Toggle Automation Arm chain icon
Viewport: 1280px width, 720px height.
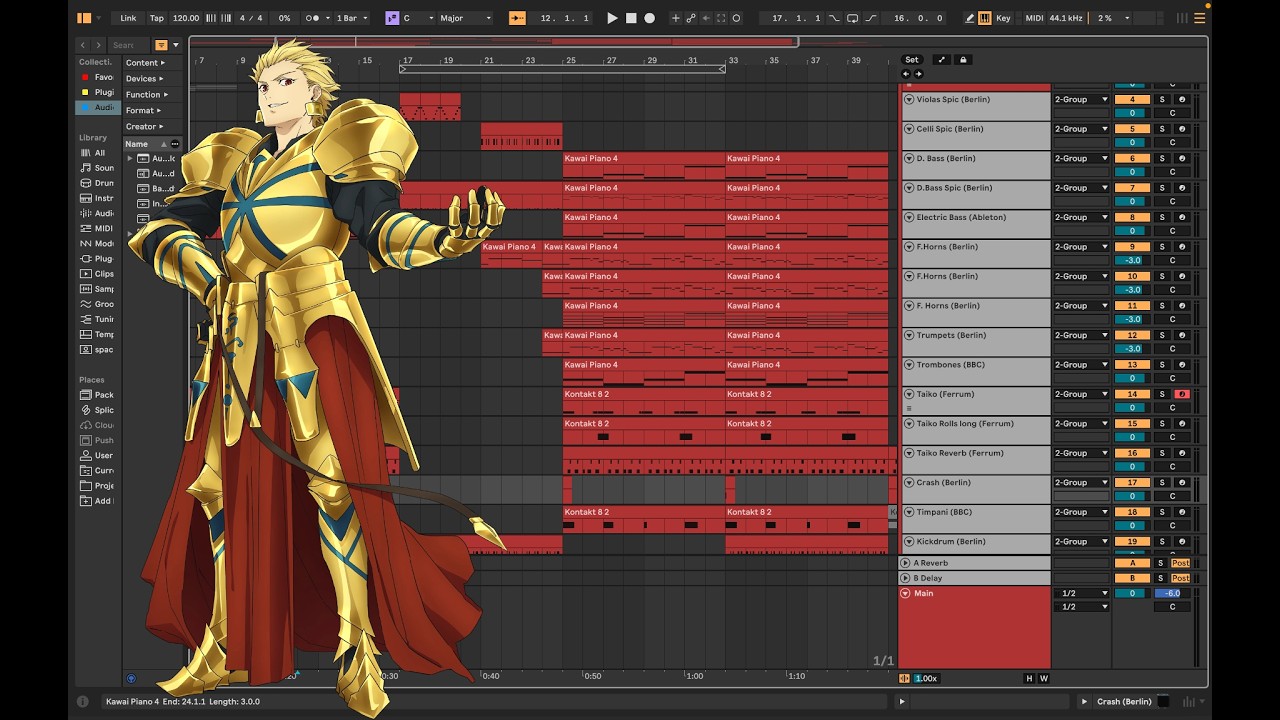coord(691,18)
